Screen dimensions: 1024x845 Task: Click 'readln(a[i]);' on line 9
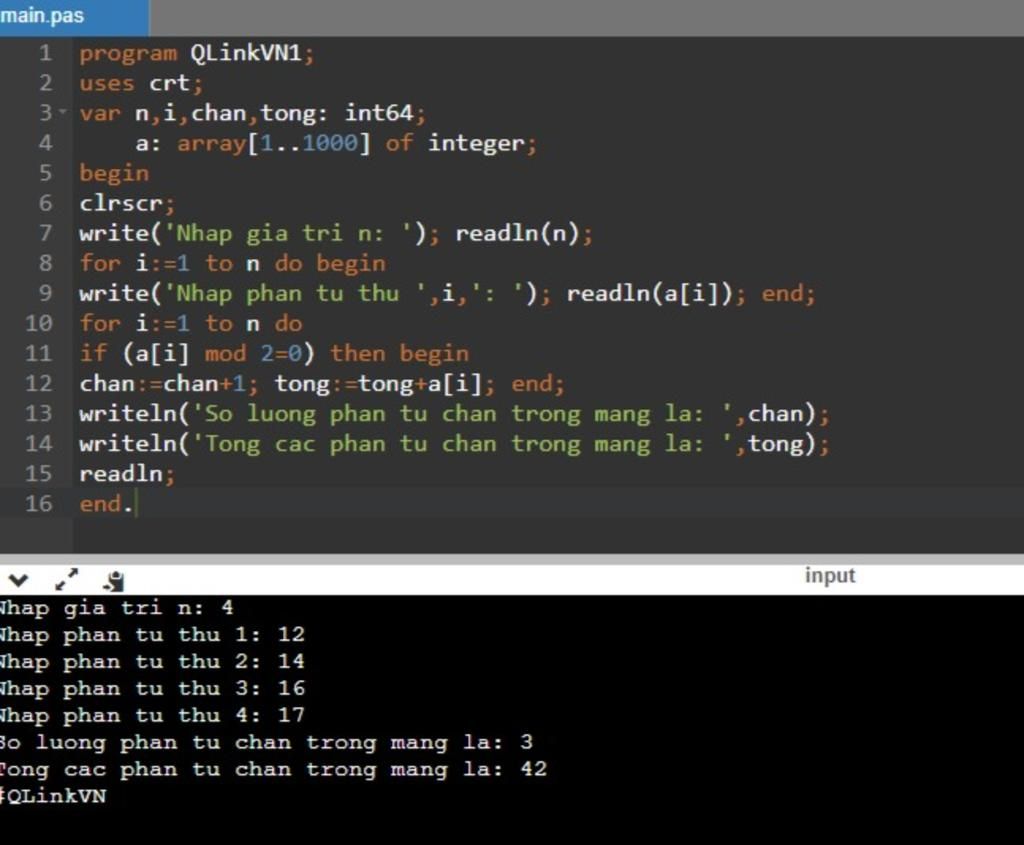tap(656, 293)
